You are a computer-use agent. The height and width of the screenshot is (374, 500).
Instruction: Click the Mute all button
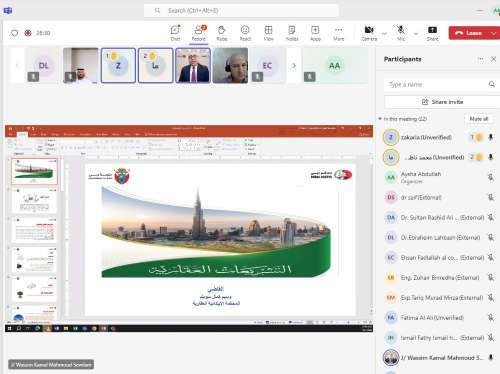pos(479,119)
